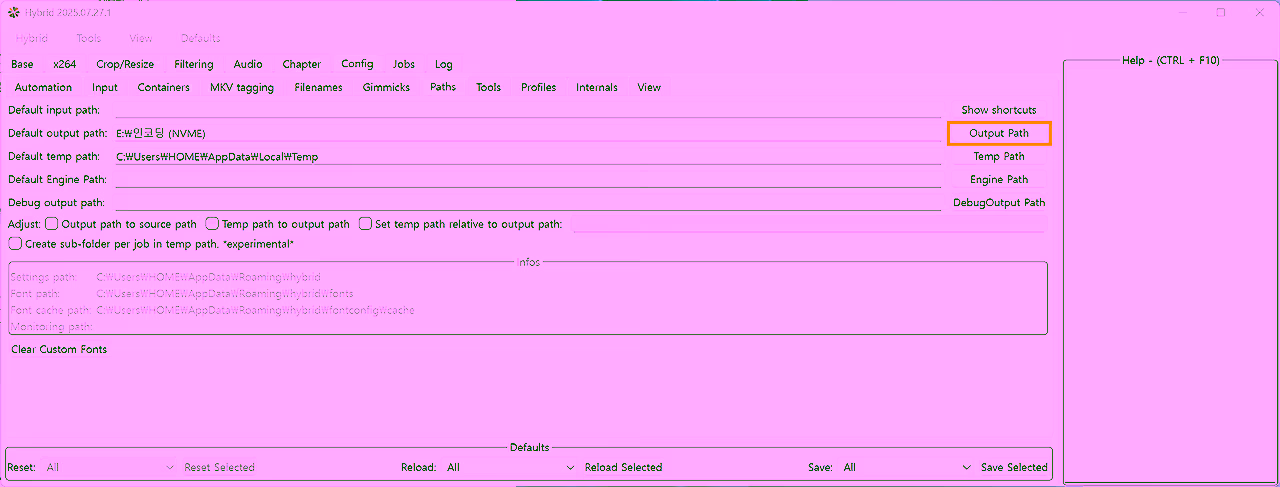Viewport: 1280px width, 487px height.
Task: Select the Config tab
Action: (357, 64)
